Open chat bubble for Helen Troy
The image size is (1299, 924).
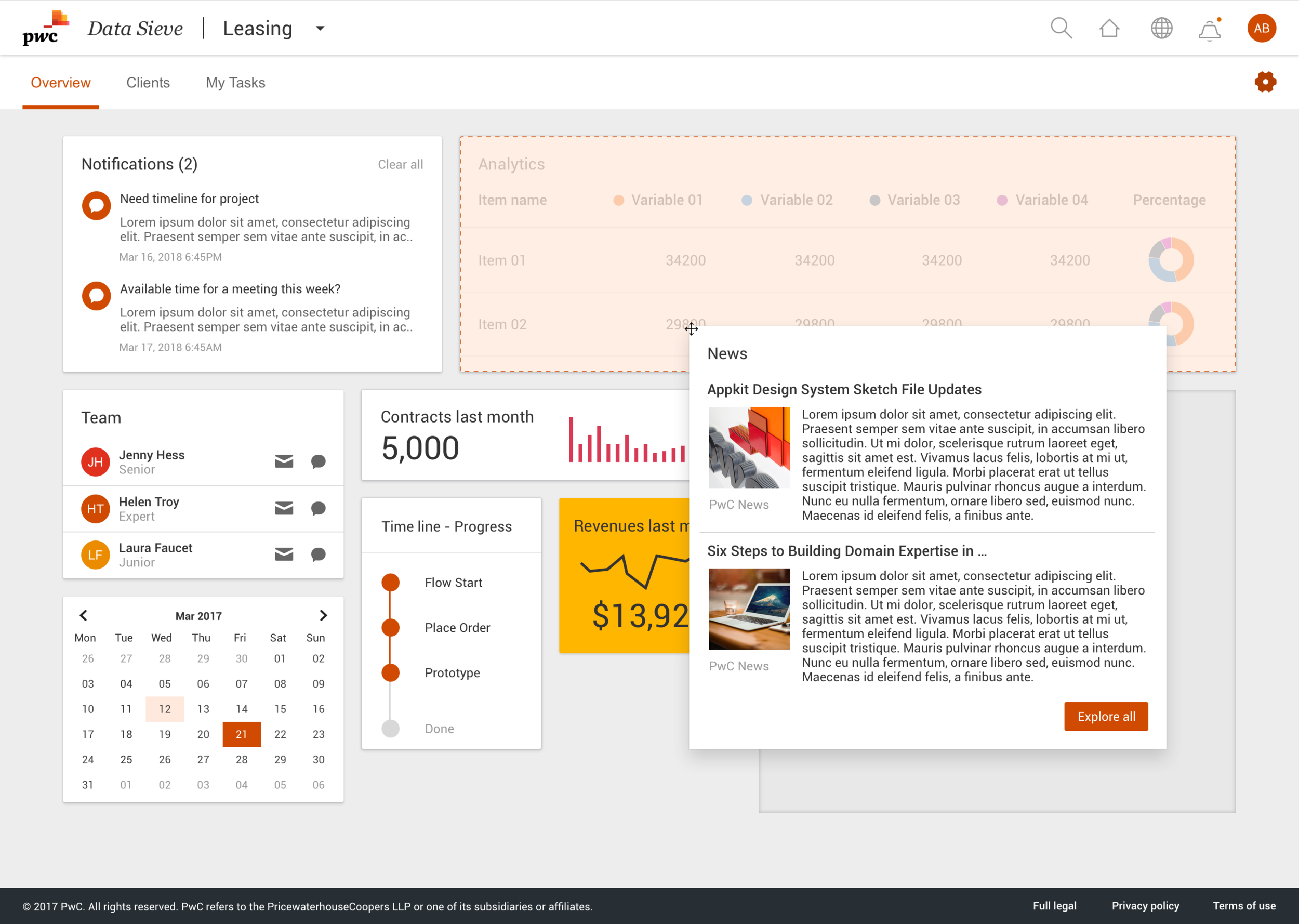319,508
